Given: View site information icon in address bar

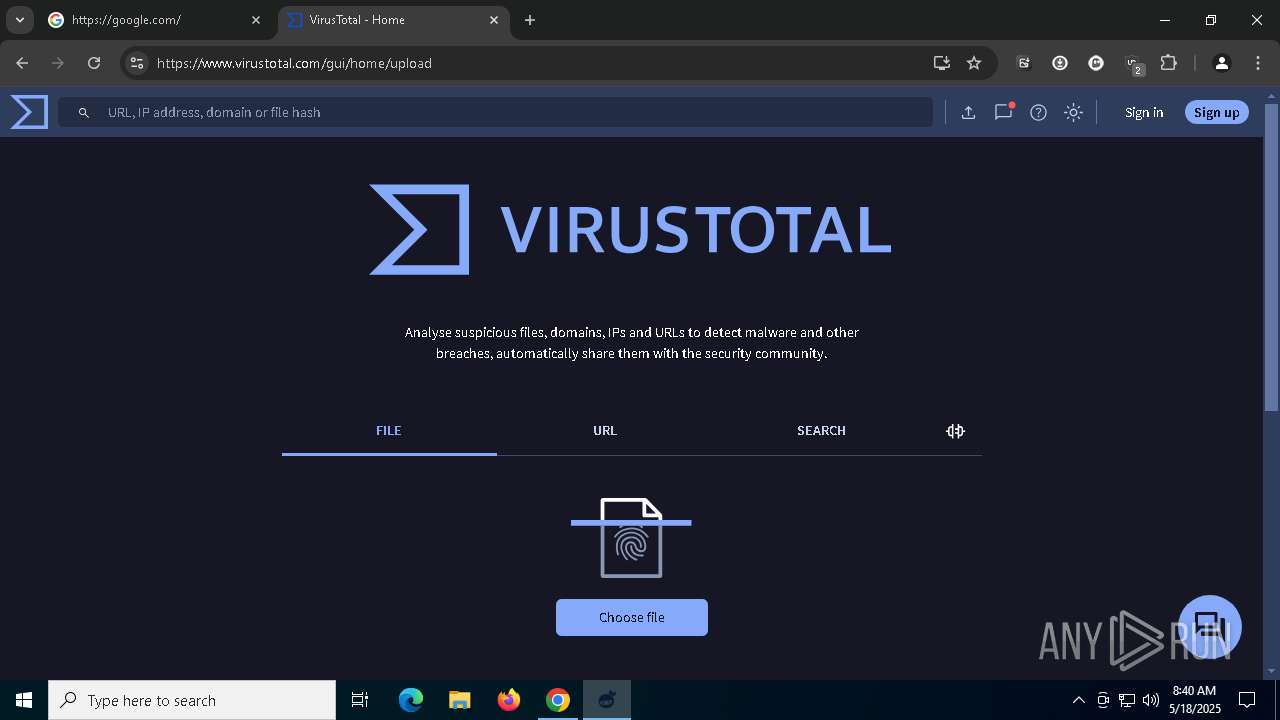Looking at the screenshot, I should [x=137, y=63].
